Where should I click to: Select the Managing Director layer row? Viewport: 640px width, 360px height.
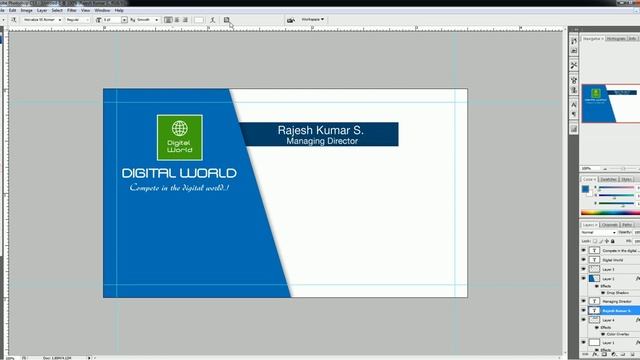(611, 301)
